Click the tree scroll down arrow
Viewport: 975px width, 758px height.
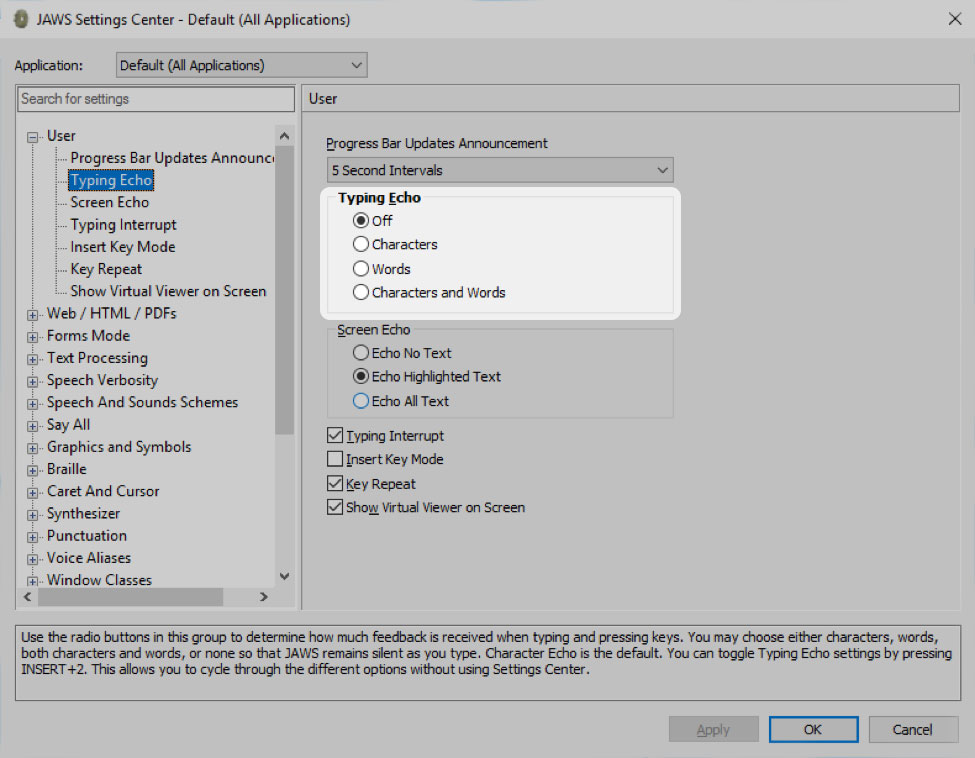point(284,576)
